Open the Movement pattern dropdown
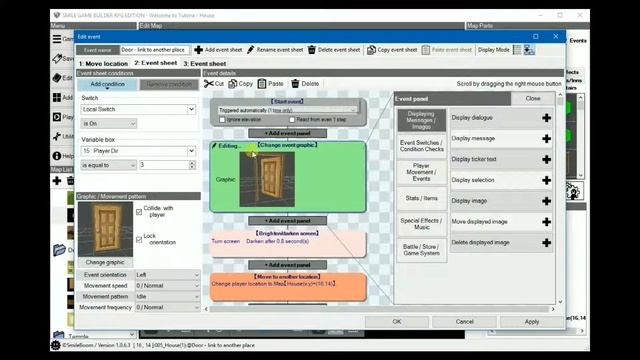Image resolution: width=640 pixels, height=360 pixels. (x=167, y=297)
